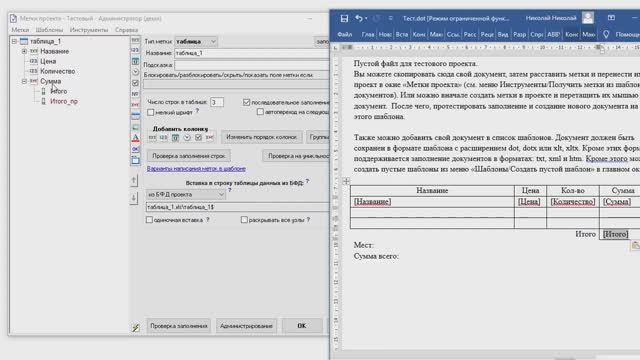The image size is (640, 360).
Task: Click the таблица_1.xlt path field
Action: point(237,207)
